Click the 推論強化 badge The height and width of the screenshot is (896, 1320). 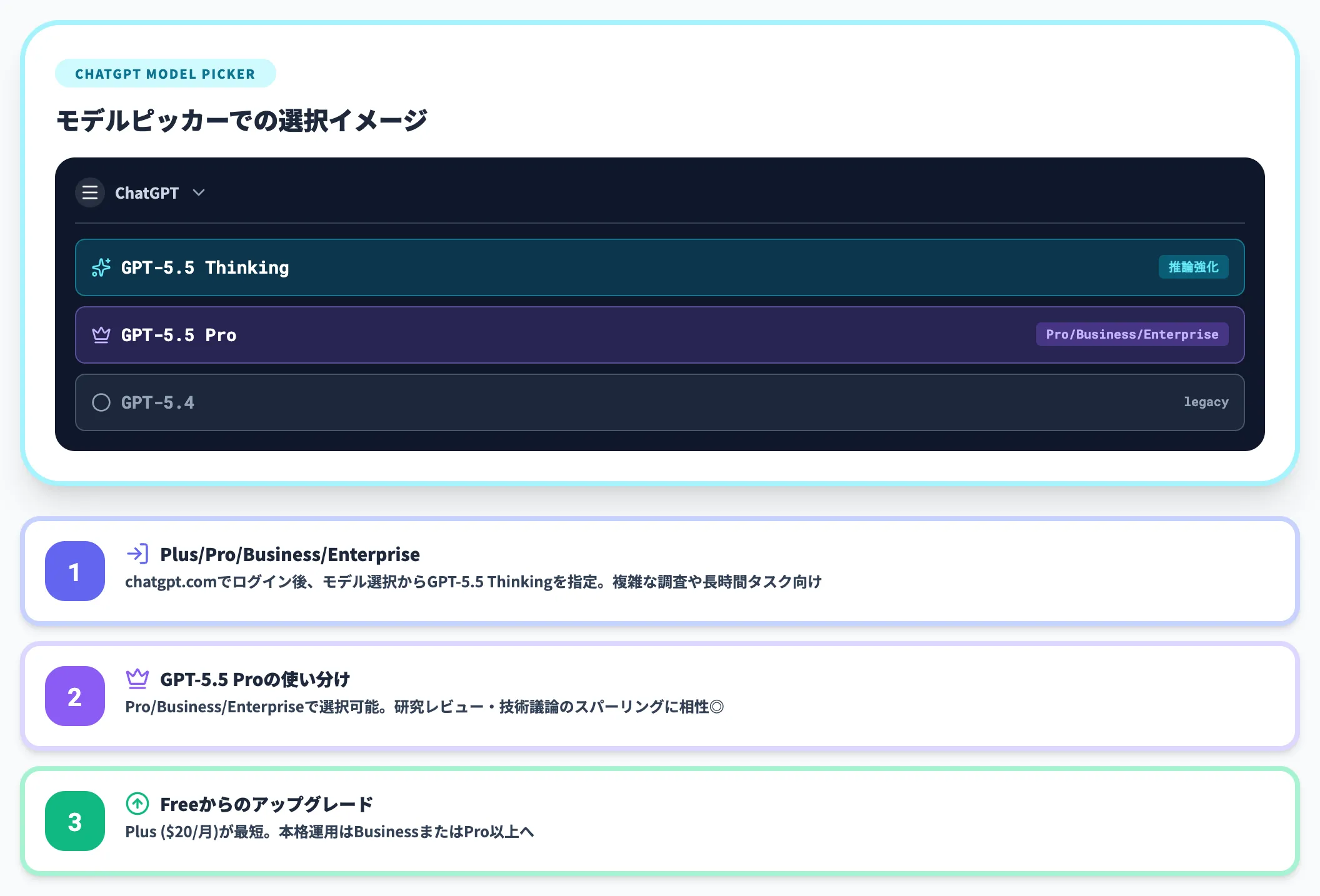[1193, 267]
